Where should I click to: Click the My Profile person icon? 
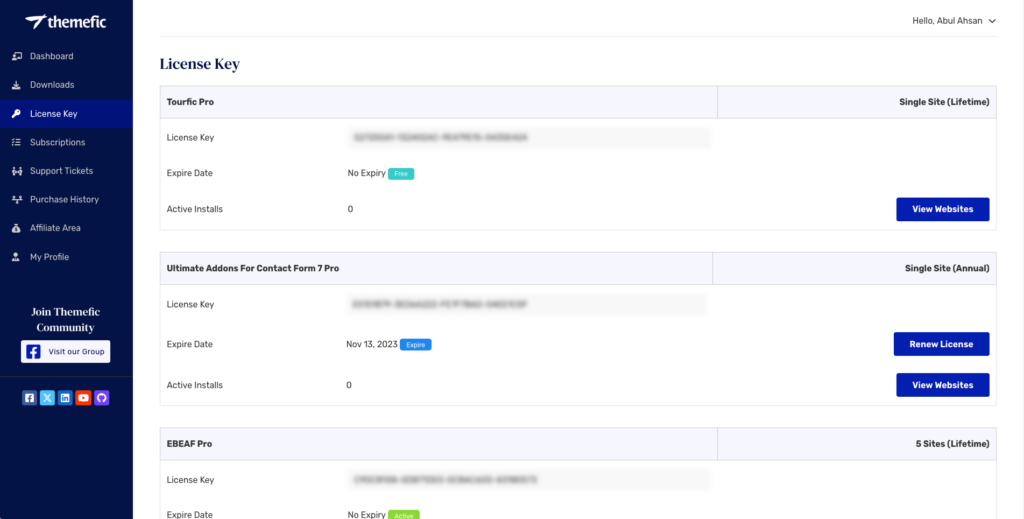click(17, 257)
